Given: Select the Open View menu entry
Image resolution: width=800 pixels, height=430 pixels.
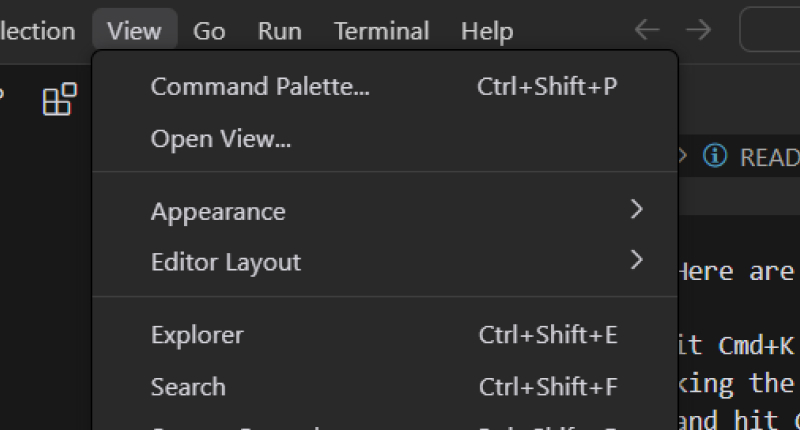Looking at the screenshot, I should click(221, 139).
